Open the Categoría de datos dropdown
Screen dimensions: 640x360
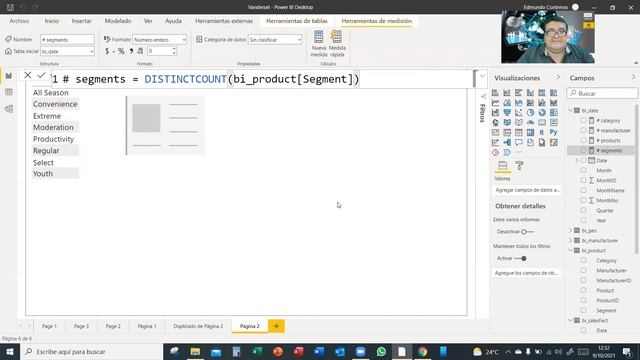pyautogui.click(x=275, y=40)
